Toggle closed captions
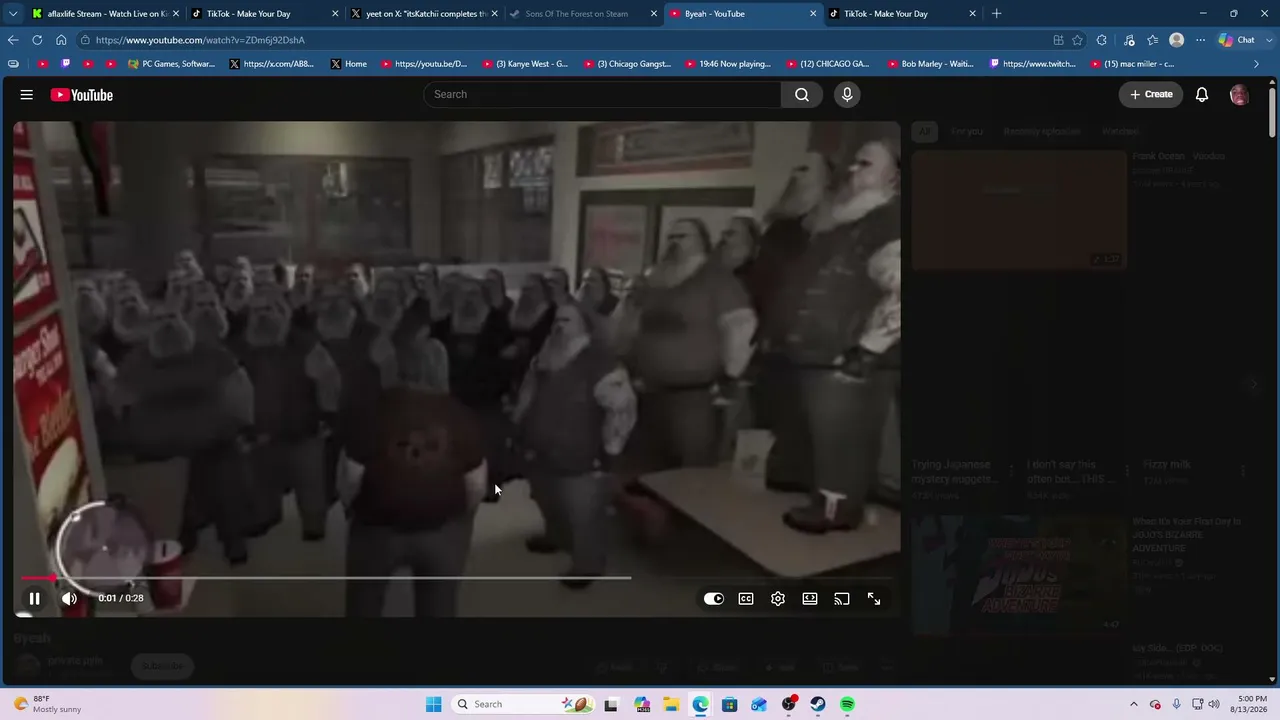The height and width of the screenshot is (720, 1280). 746,598
